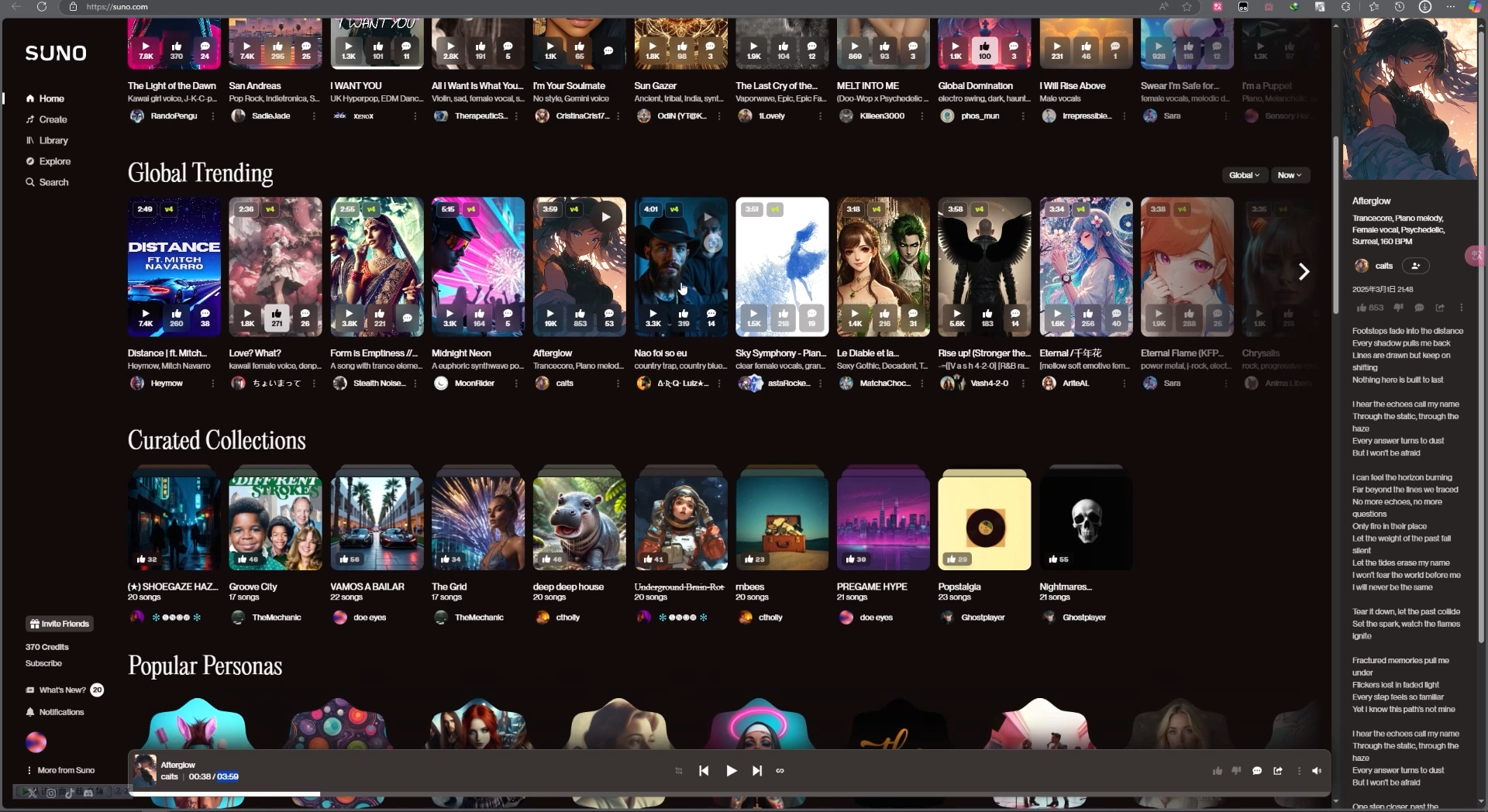The width and height of the screenshot is (1488, 812).
Task: Click the translate floating button
Action: click(x=1476, y=256)
